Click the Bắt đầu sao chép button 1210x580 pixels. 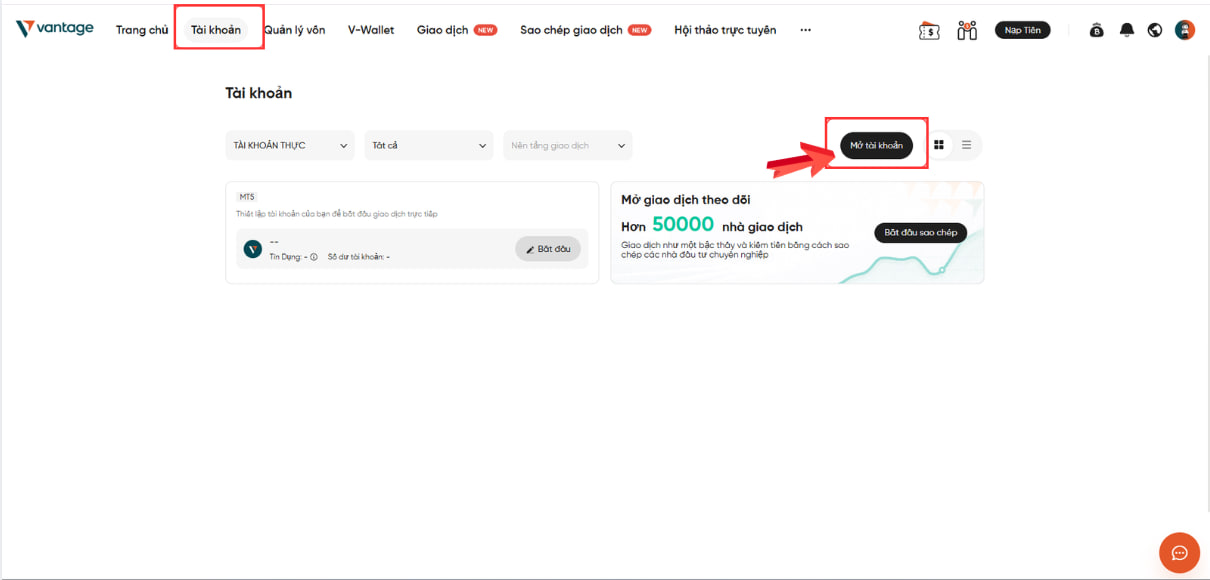click(x=920, y=233)
